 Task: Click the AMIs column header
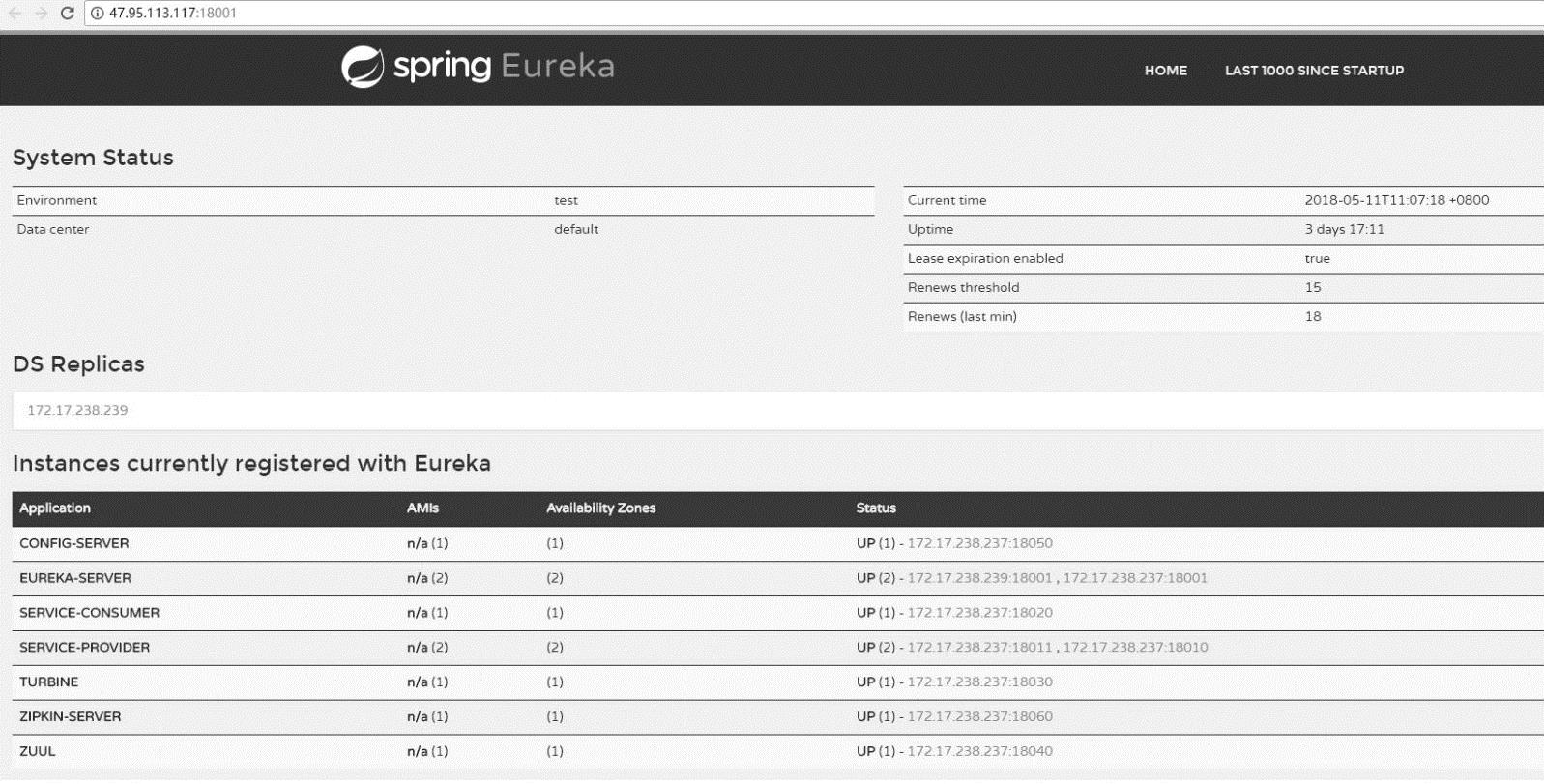click(422, 508)
